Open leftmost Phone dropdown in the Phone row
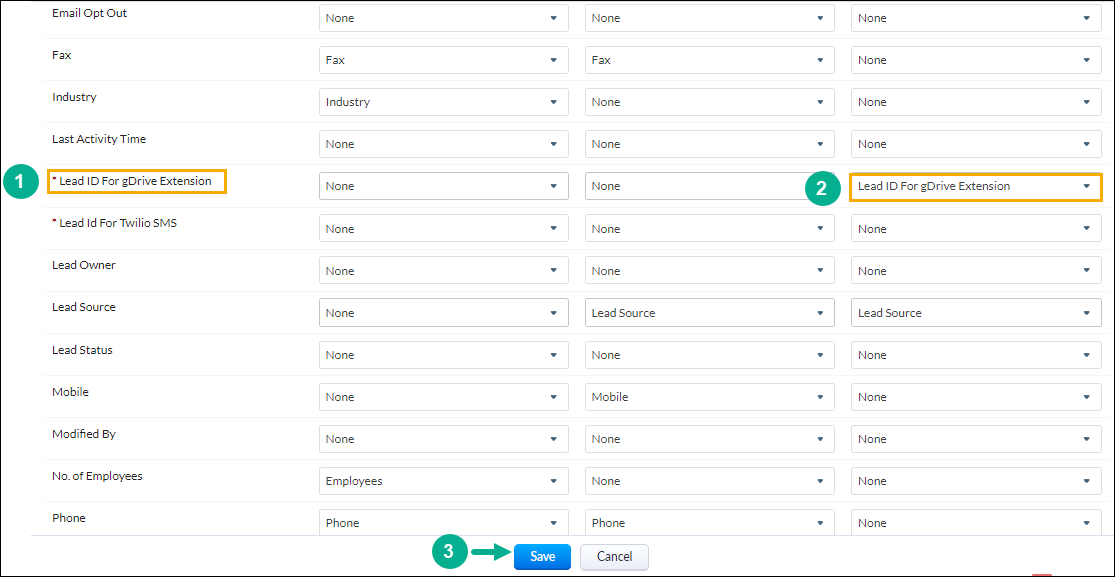The image size is (1115, 577). pyautogui.click(x=444, y=523)
